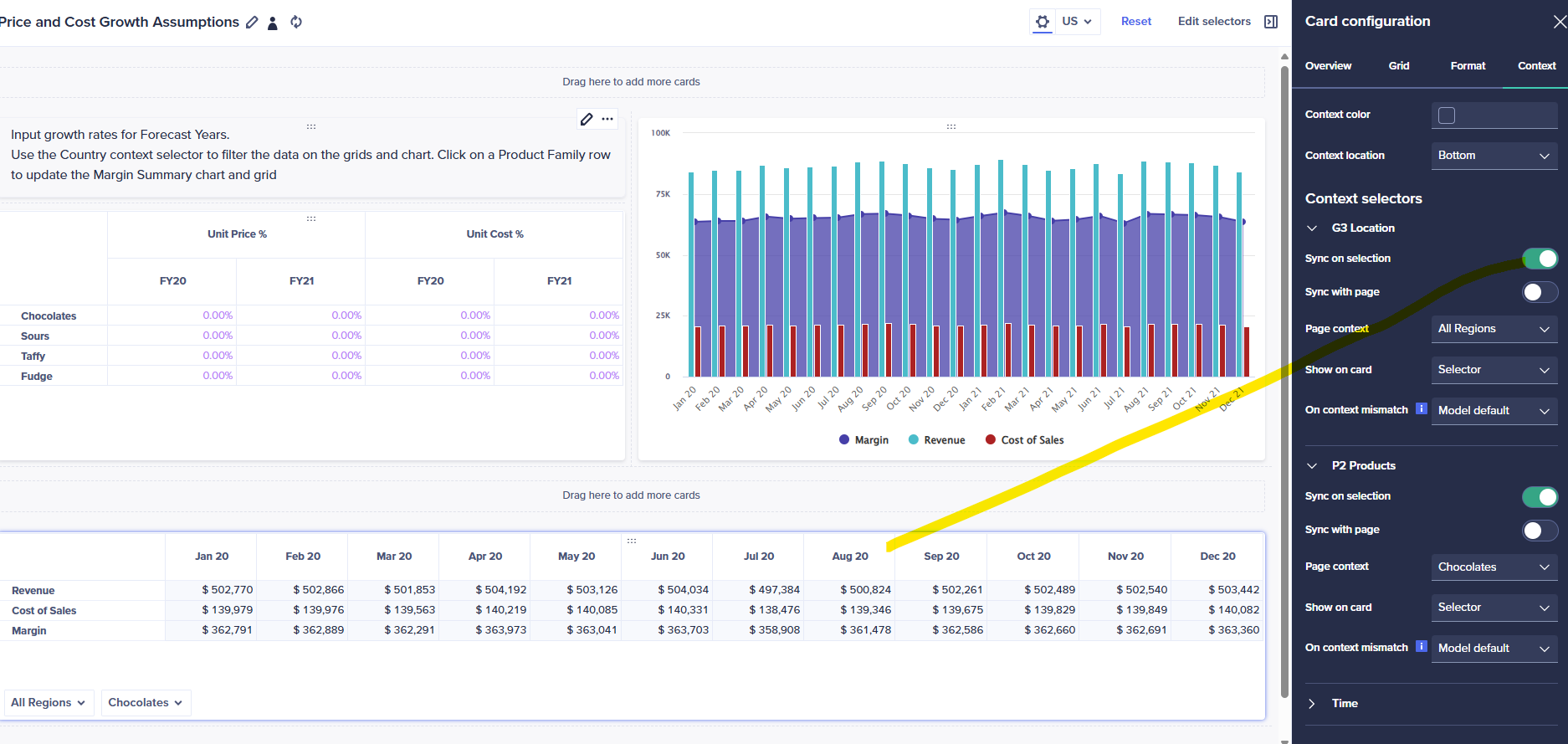Turn off G3 Location Sync on selection
This screenshot has height=744, width=1568.
(x=1540, y=259)
